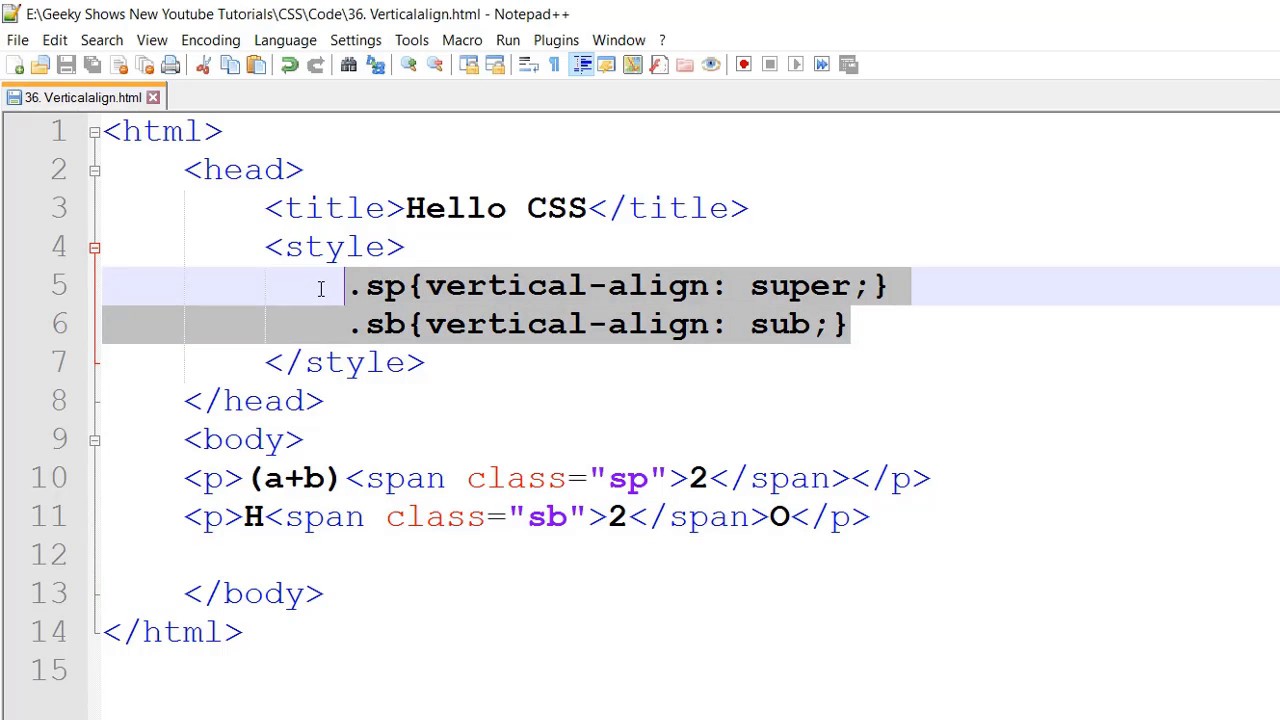This screenshot has width=1280, height=720.
Task: Cut selection with the scissors icon
Action: coord(203,65)
